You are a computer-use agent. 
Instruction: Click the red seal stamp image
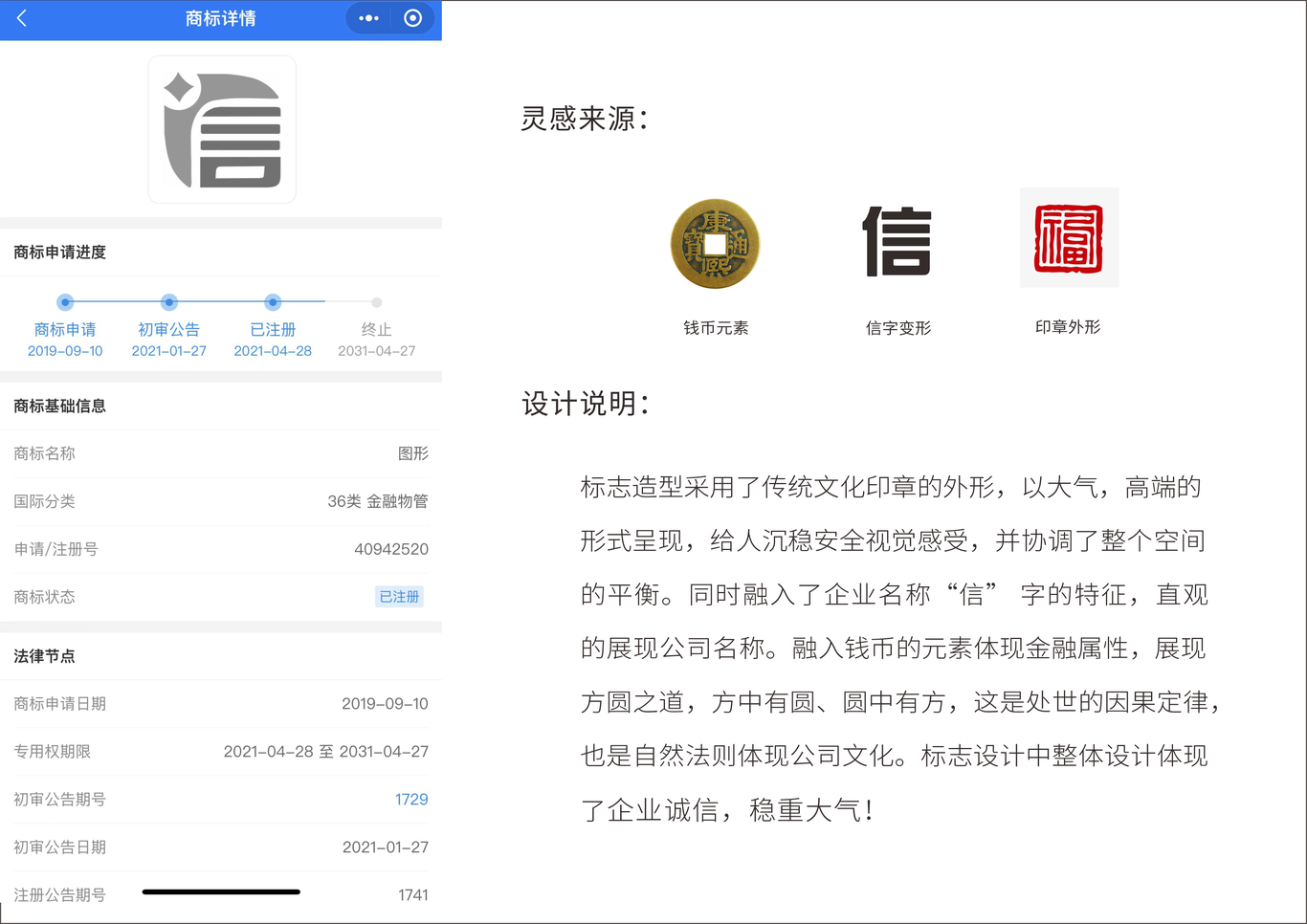1069,238
